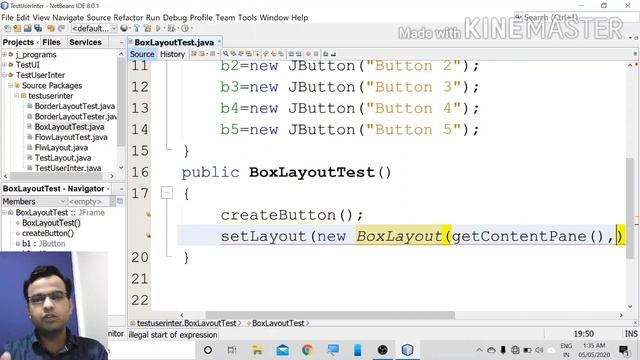Viewport: 640px width, 360px height.
Task: Click the Redo toolbar icon
Action: coord(61,28)
